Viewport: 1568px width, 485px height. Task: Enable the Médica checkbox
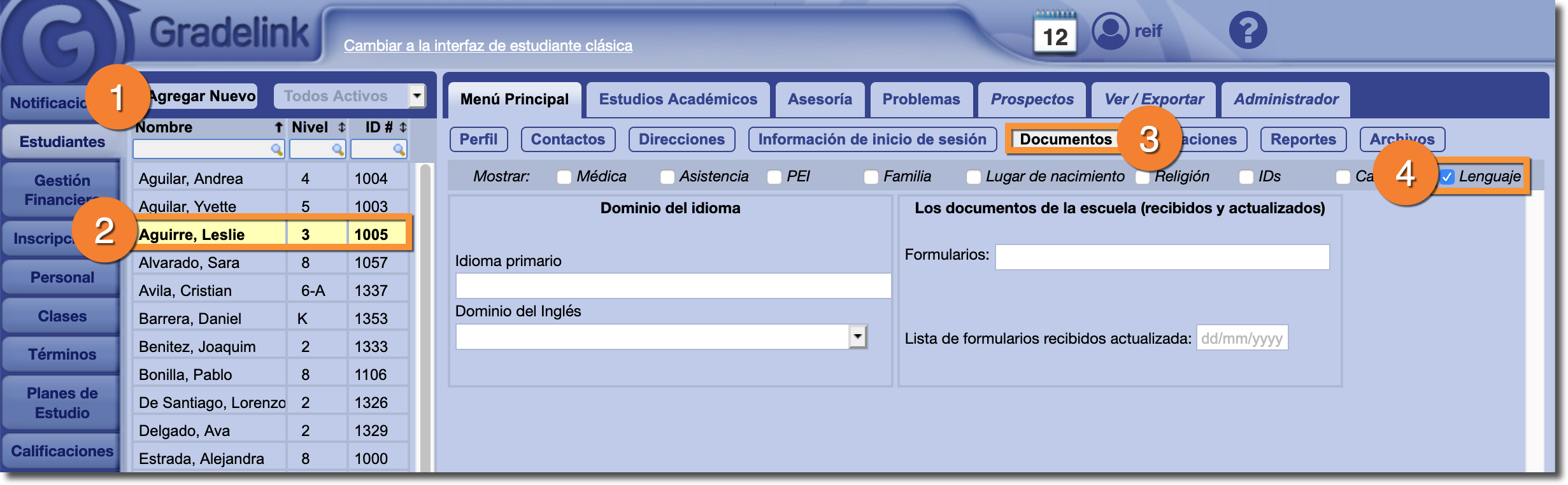[564, 177]
